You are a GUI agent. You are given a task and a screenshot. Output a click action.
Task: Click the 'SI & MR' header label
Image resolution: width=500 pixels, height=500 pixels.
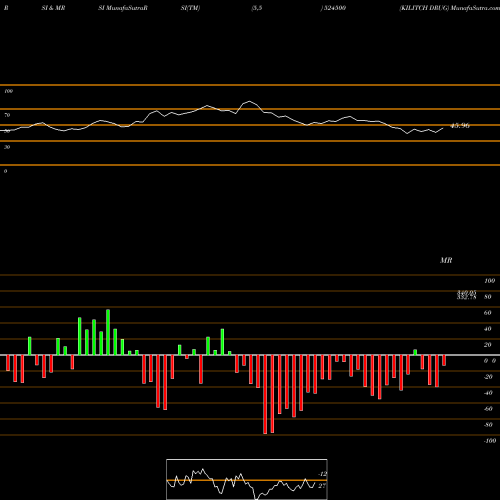click(53, 8)
